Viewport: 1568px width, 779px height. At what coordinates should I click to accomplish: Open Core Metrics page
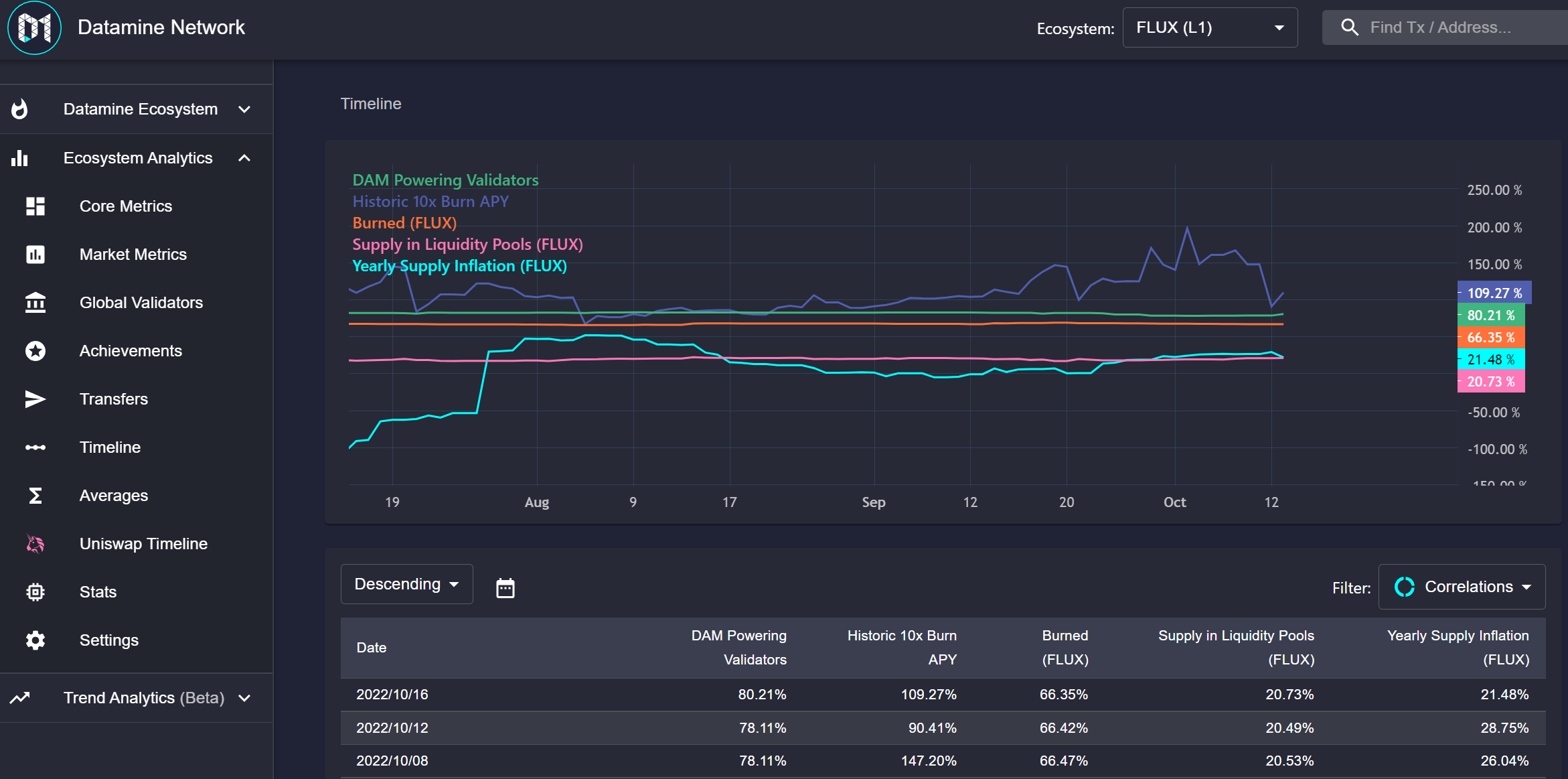pos(126,206)
